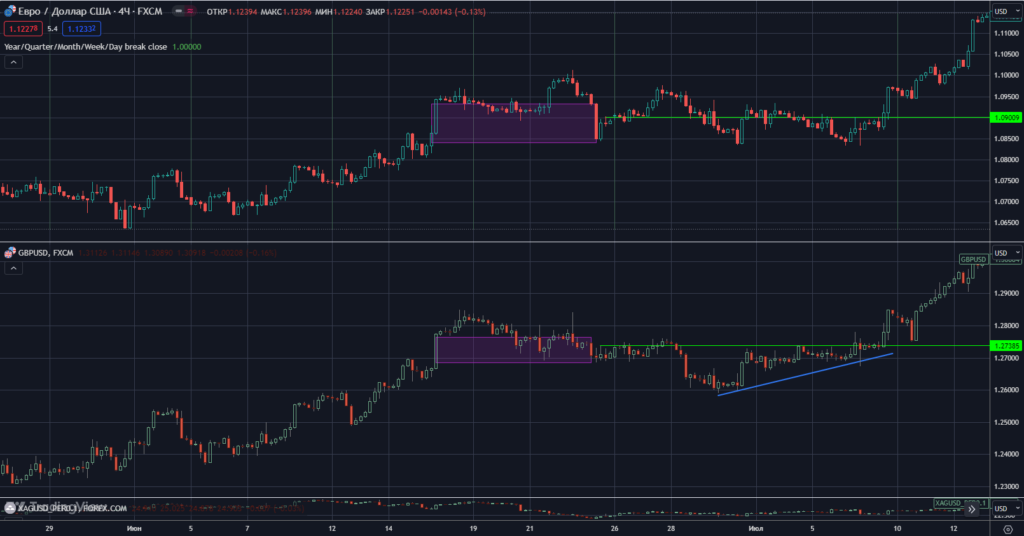Click the blue buy price 1.1233 button
The image size is (1024, 536).
coord(84,29)
